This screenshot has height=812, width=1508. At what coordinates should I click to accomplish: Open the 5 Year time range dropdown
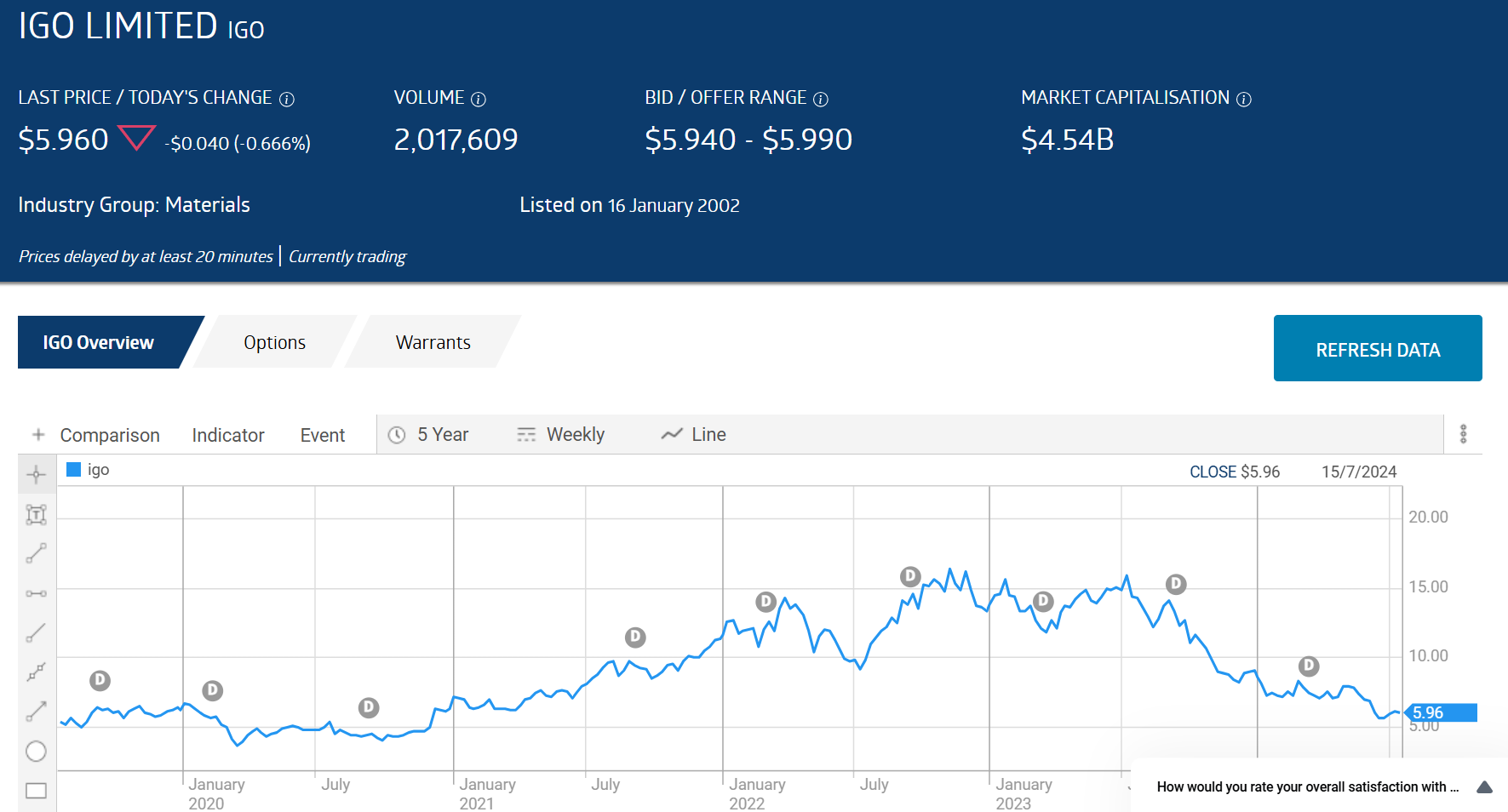tap(428, 434)
